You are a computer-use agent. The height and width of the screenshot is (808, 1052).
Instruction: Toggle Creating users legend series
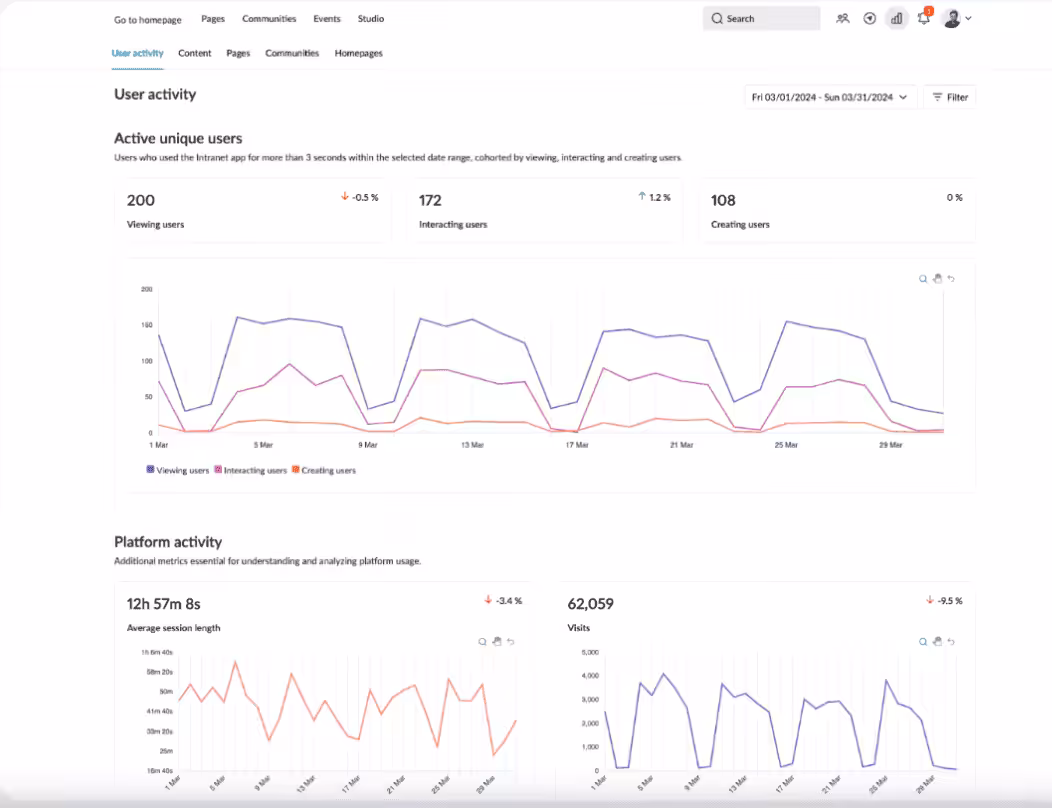(323, 470)
